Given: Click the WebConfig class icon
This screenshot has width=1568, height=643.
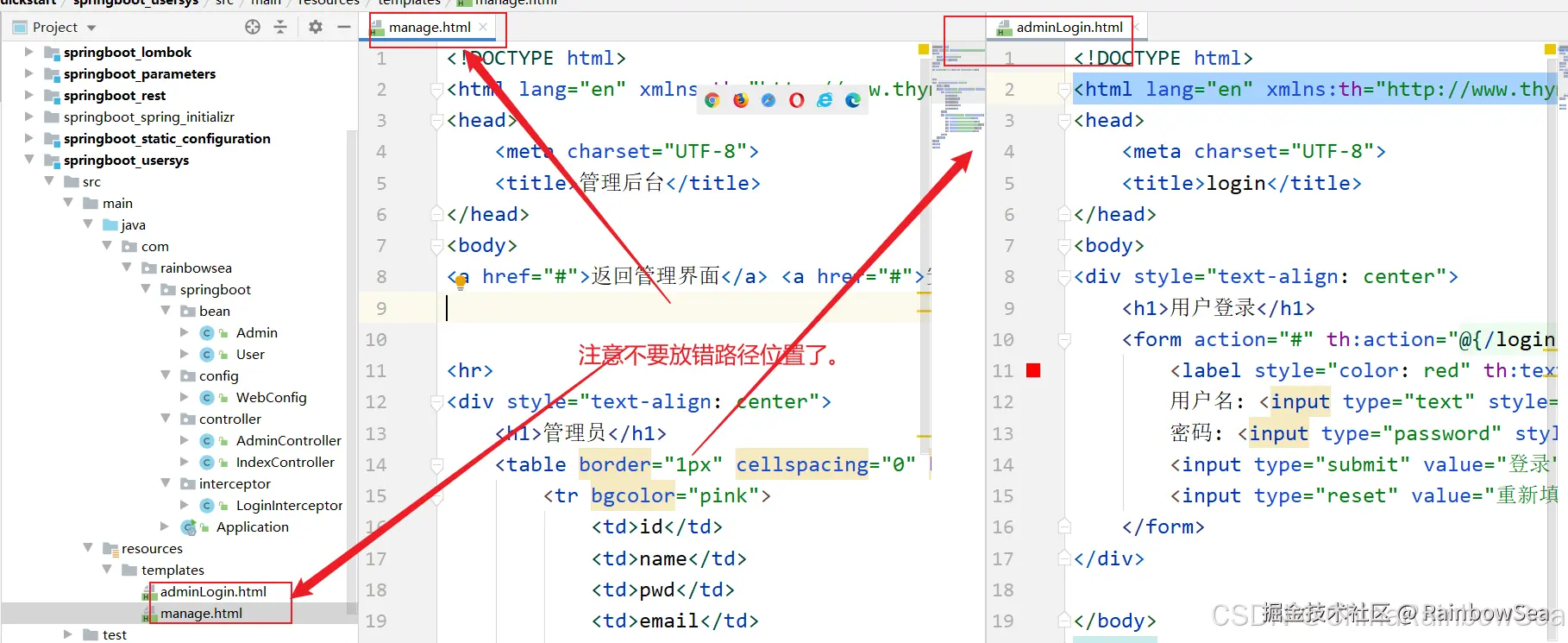Looking at the screenshot, I should 207,398.
